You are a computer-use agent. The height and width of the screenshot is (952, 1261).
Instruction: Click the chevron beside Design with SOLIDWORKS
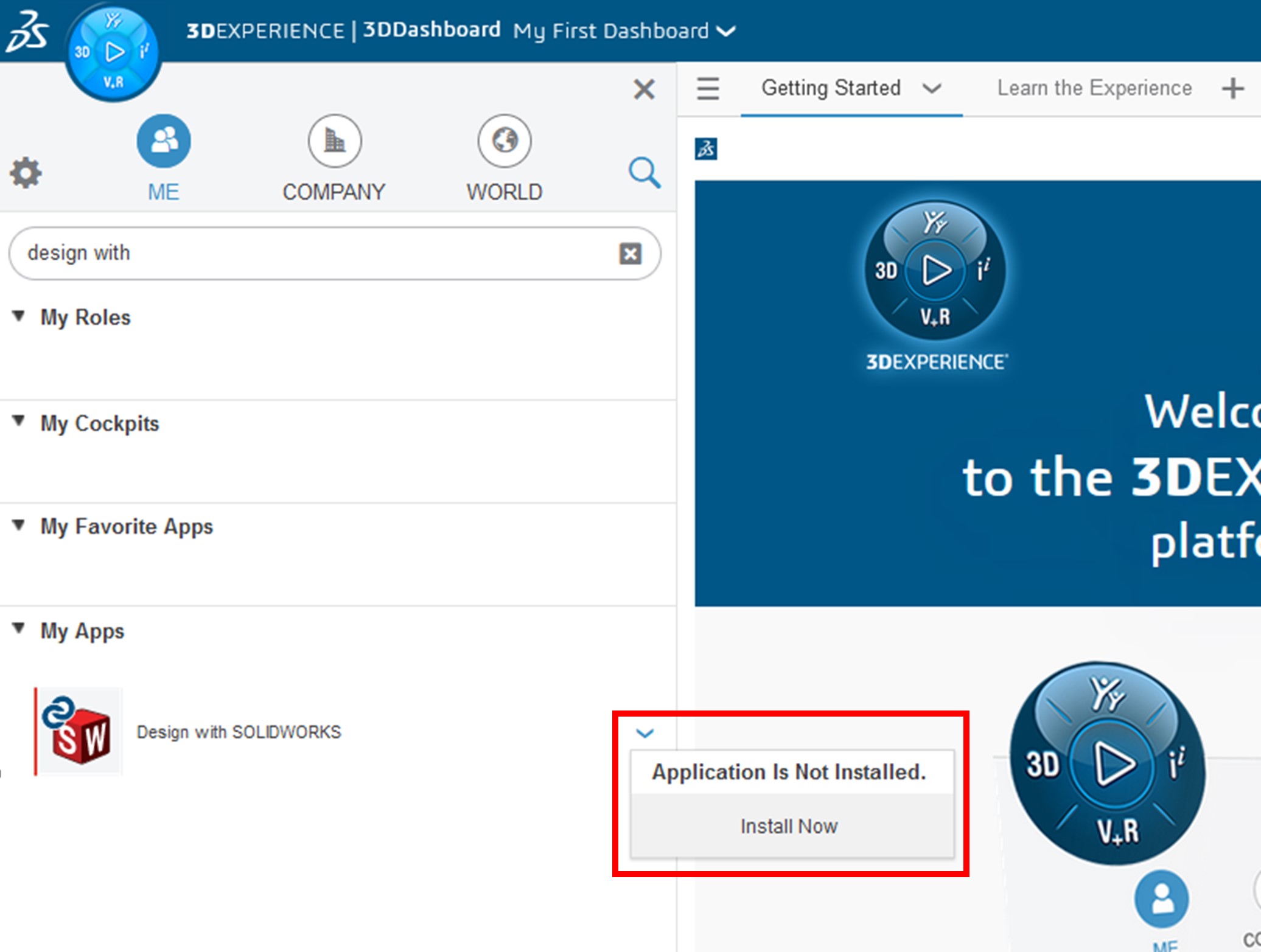[x=644, y=734]
